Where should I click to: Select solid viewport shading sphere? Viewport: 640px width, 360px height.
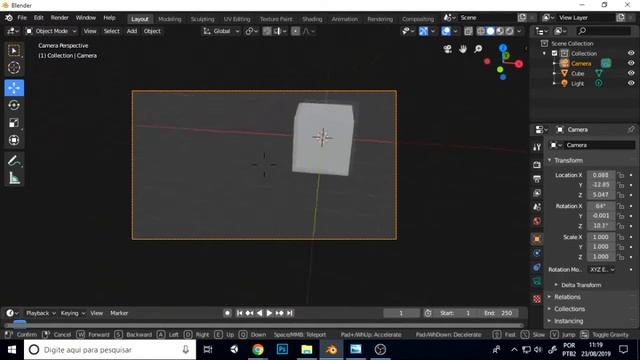coord(490,31)
